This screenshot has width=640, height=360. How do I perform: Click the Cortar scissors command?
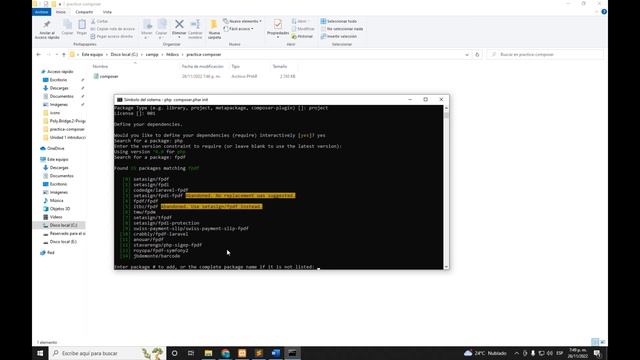100,21
